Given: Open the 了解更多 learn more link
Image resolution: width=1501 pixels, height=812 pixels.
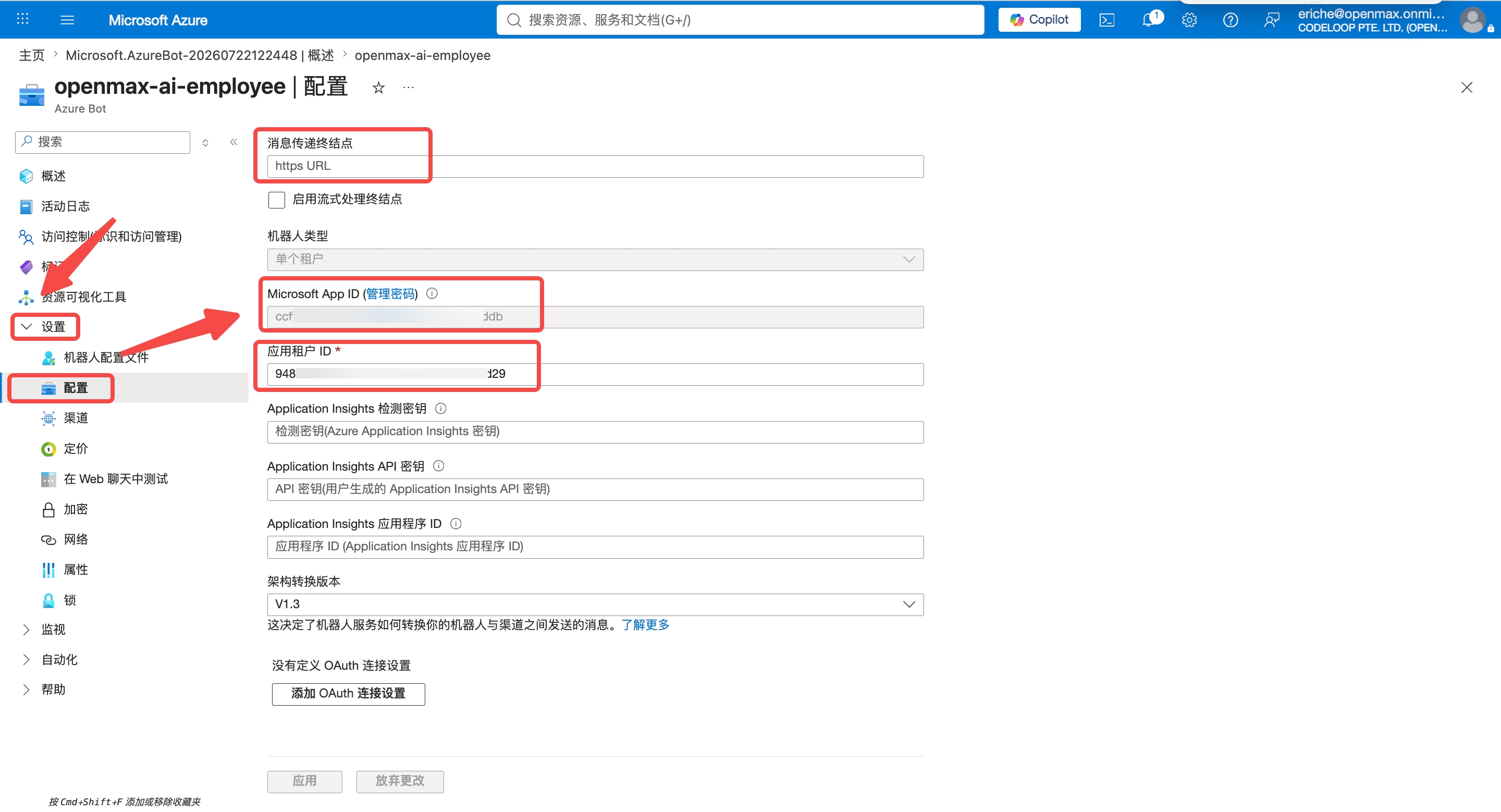Looking at the screenshot, I should (x=645, y=624).
